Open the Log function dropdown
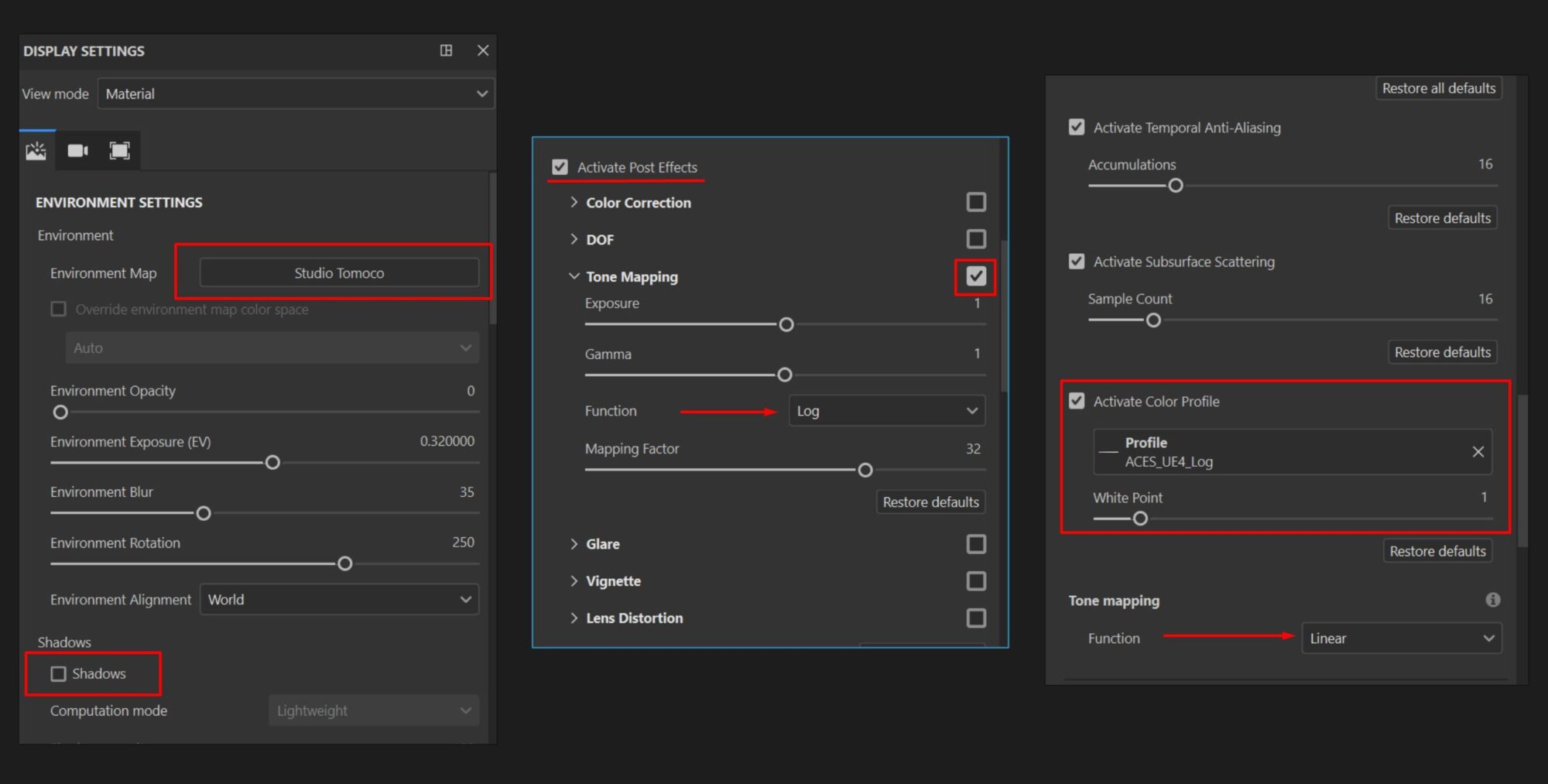1548x784 pixels. tap(886, 411)
